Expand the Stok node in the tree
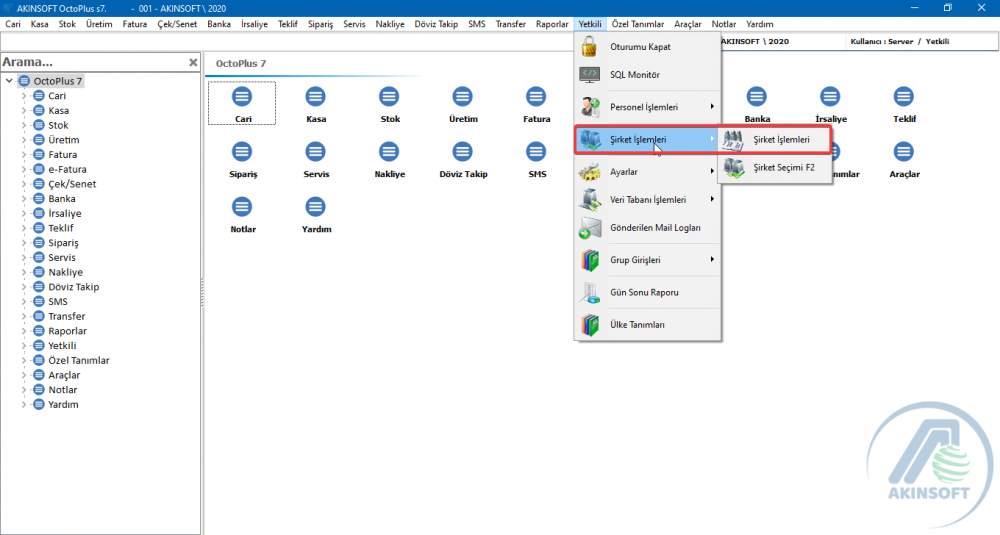 24,125
